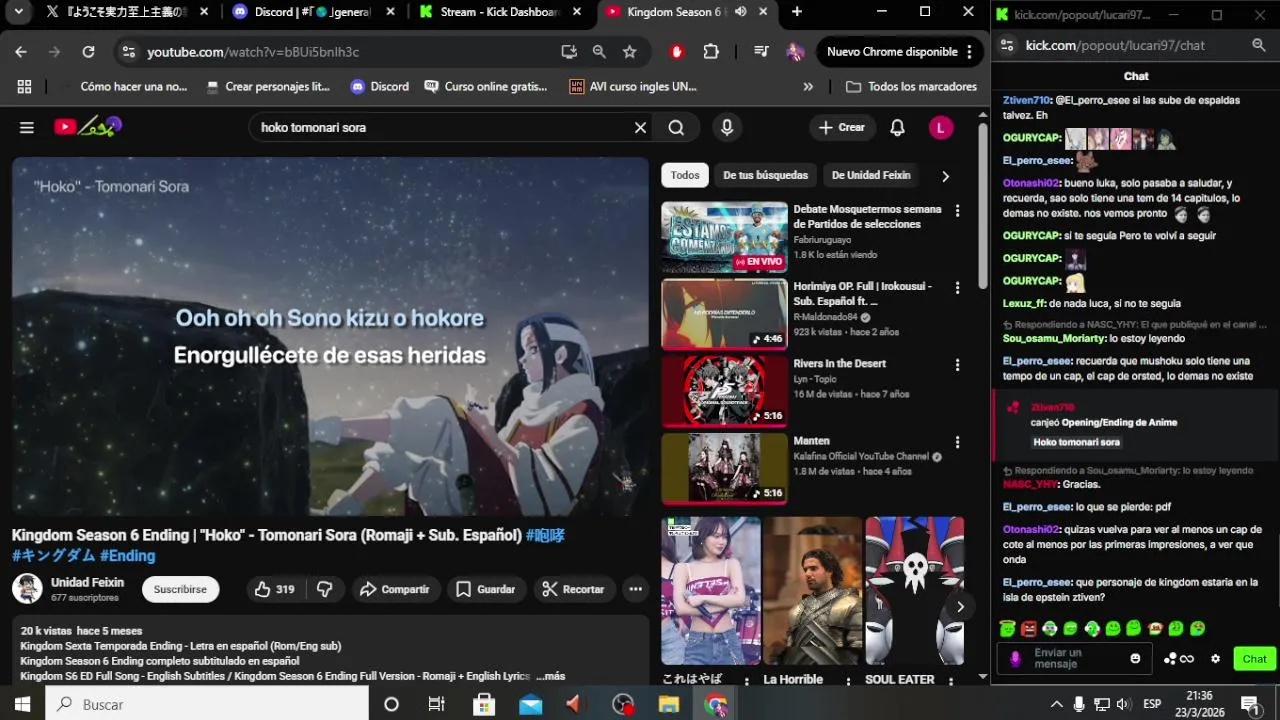
Task: Click the Compartir share button
Action: (x=395, y=589)
